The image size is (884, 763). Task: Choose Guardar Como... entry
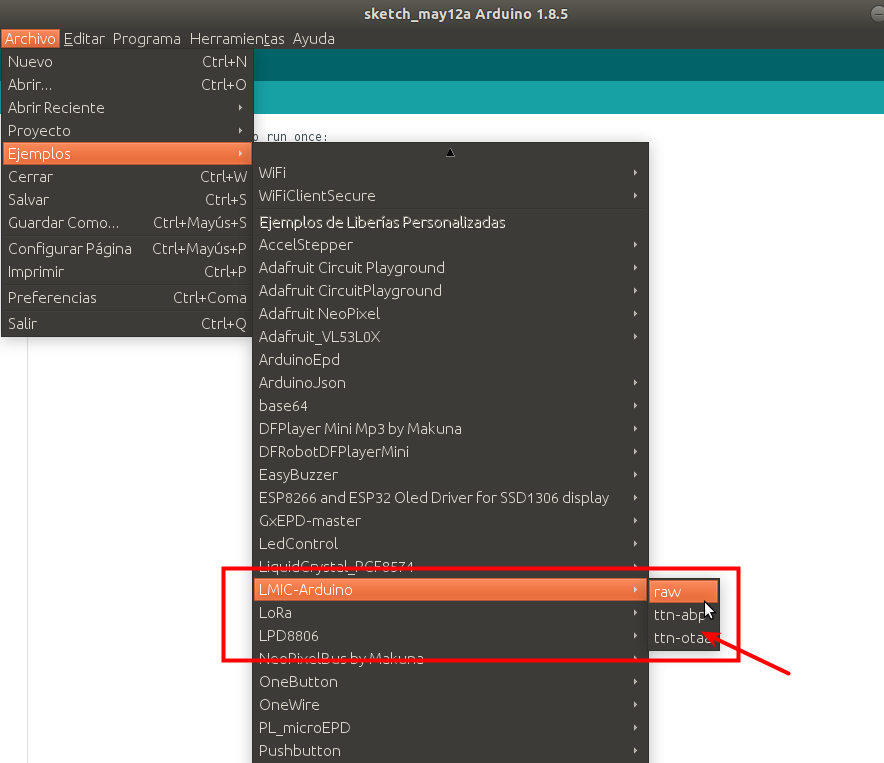127,223
